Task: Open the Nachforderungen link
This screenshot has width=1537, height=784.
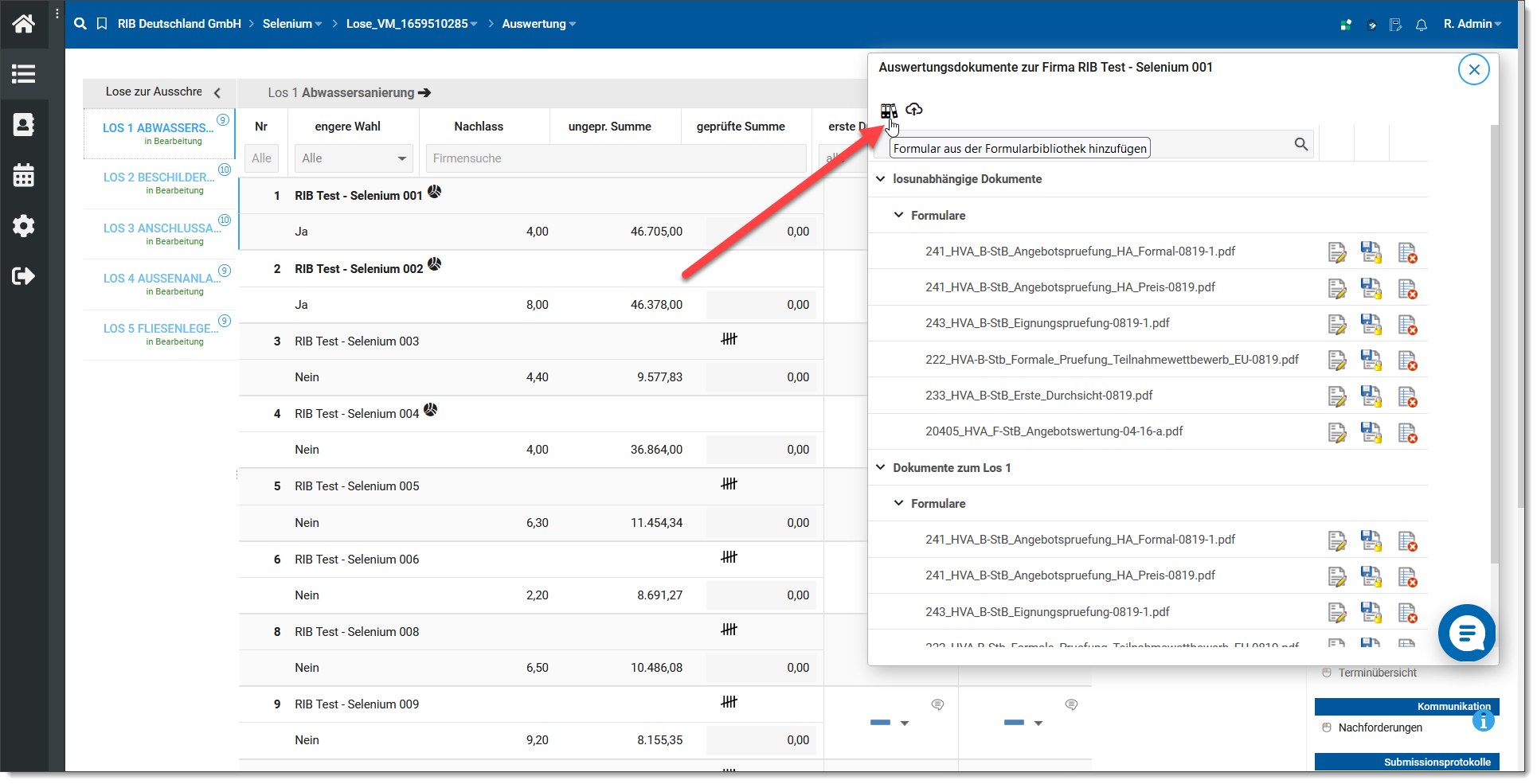Action: [x=1379, y=727]
